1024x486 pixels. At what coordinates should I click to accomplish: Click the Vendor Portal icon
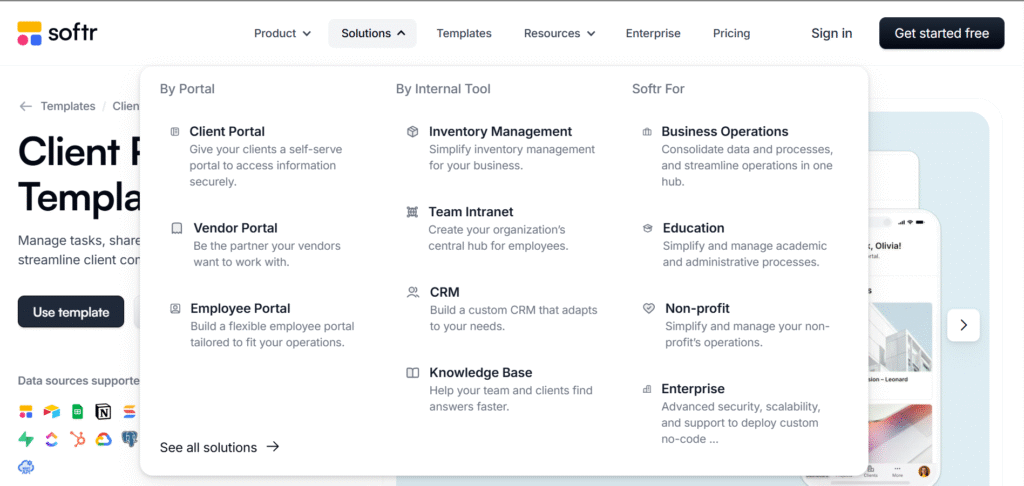click(177, 228)
